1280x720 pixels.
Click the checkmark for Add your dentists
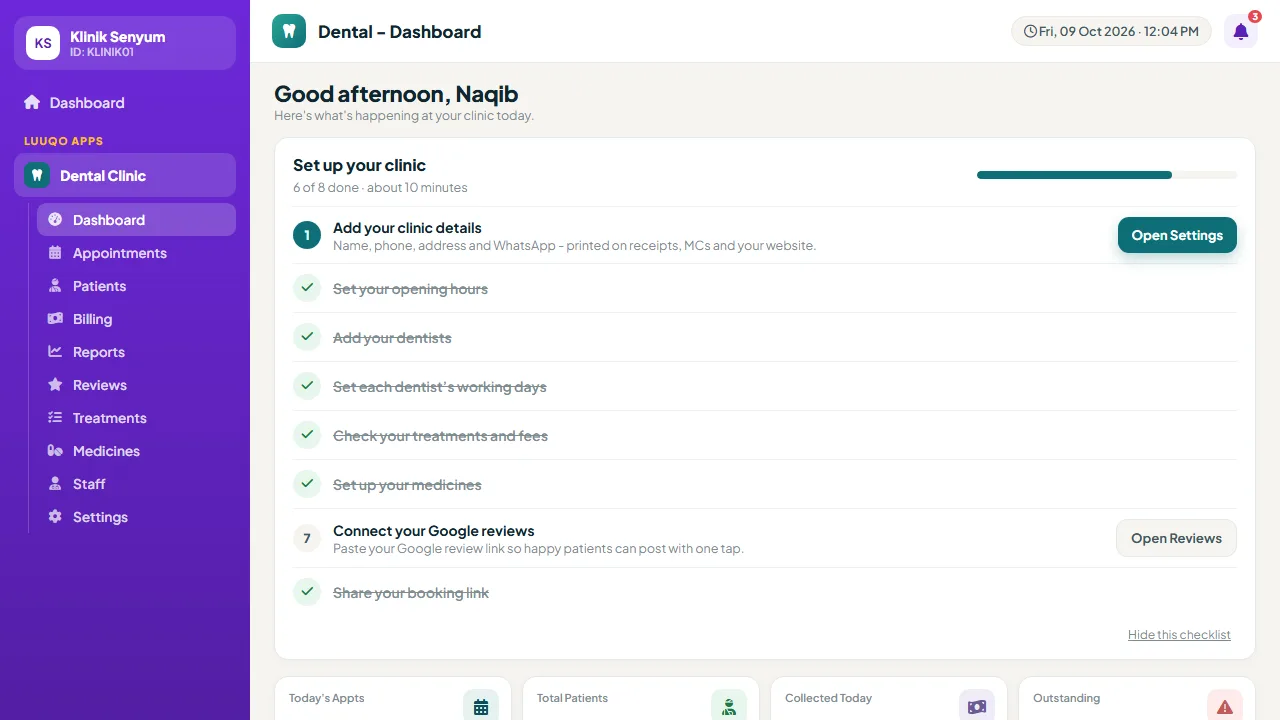tap(307, 337)
